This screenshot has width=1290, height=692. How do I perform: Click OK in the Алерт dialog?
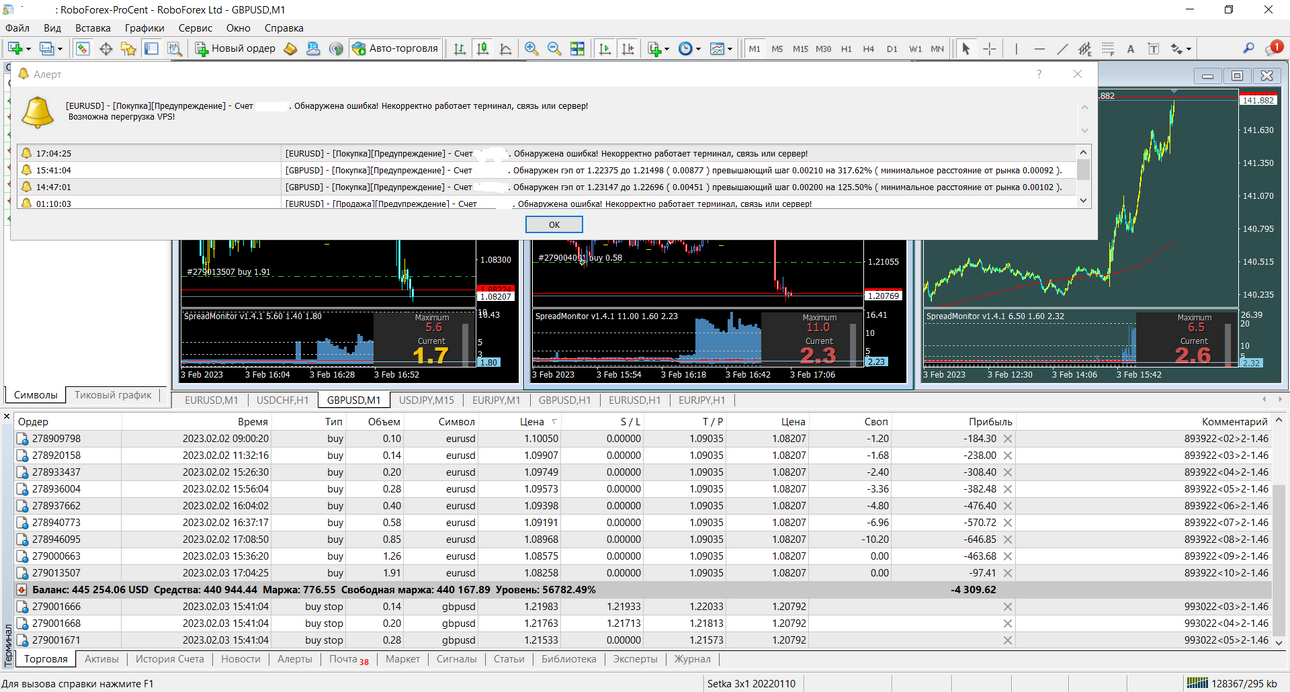pos(554,224)
